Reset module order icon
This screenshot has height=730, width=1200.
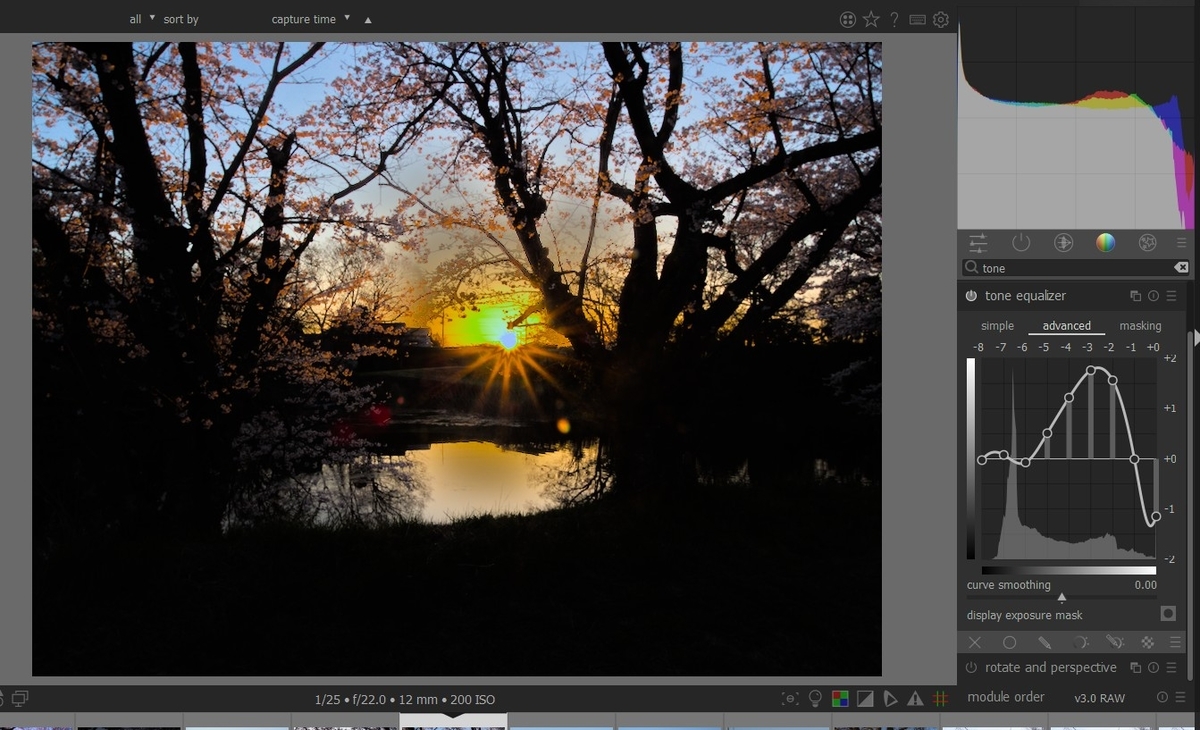[1162, 697]
